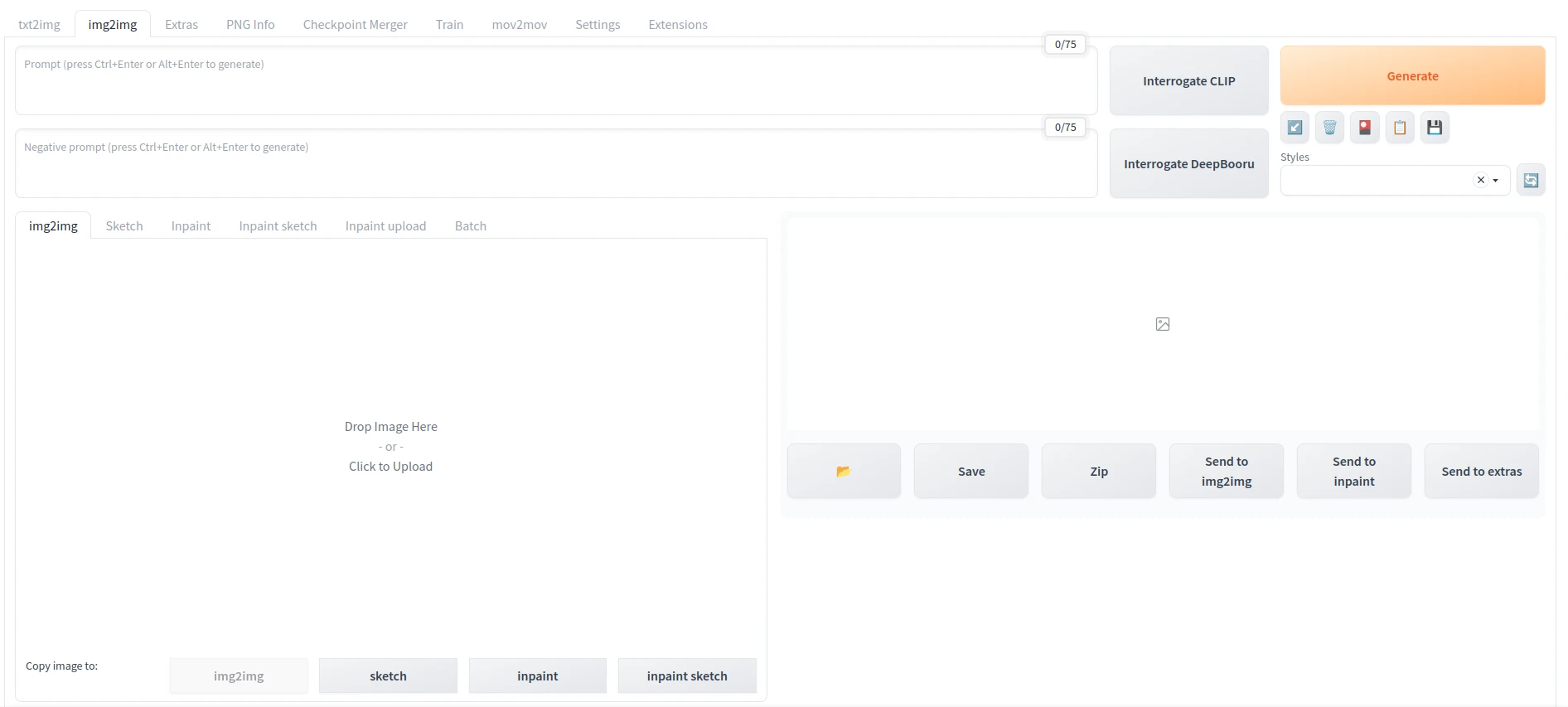Expand the Styles dropdown arrow
This screenshot has width=1568, height=707.
click(1496, 181)
